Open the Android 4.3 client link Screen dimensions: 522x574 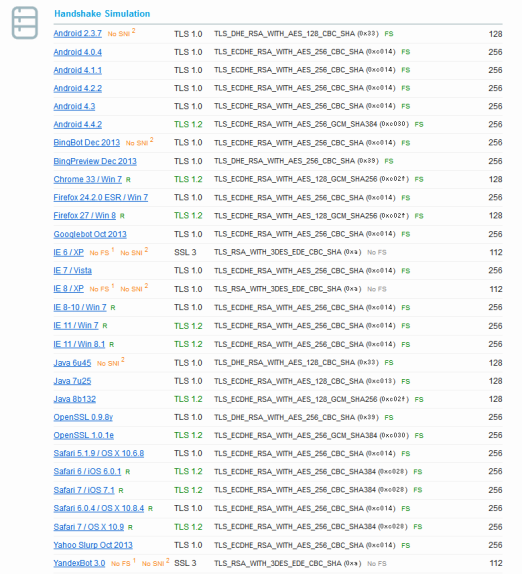tap(74, 106)
